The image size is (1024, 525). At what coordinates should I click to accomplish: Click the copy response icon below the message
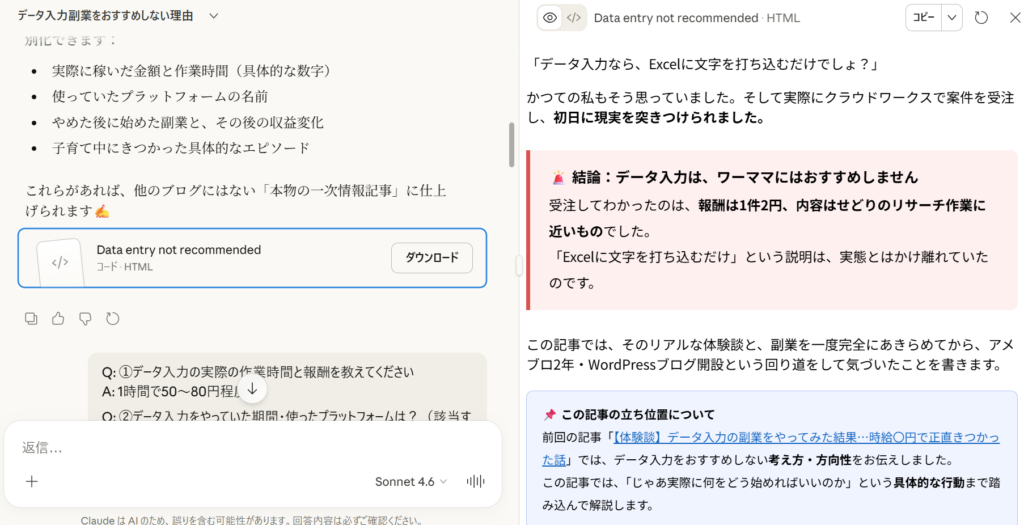tap(31, 319)
